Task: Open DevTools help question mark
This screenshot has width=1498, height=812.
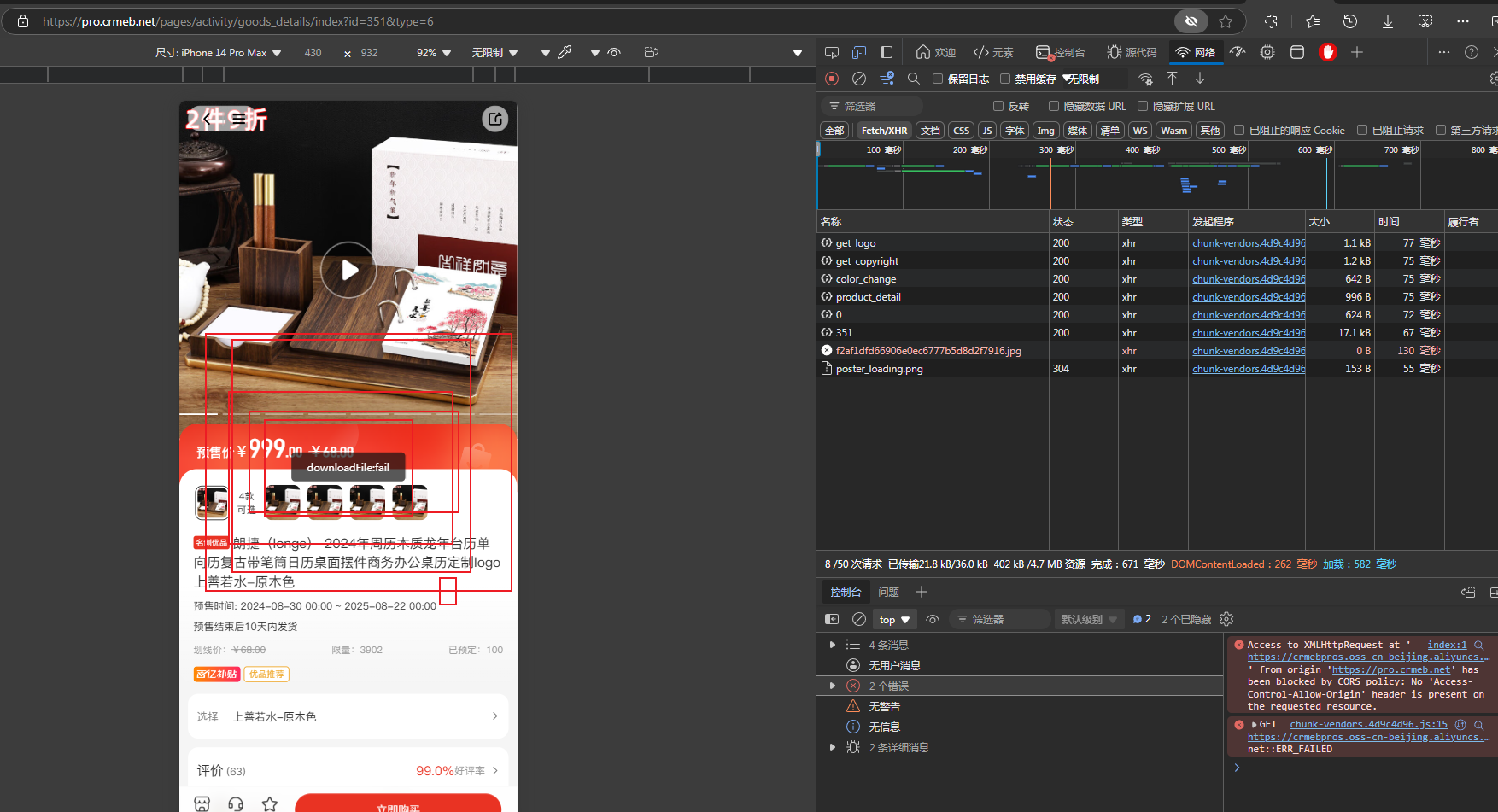Action: tap(1472, 52)
